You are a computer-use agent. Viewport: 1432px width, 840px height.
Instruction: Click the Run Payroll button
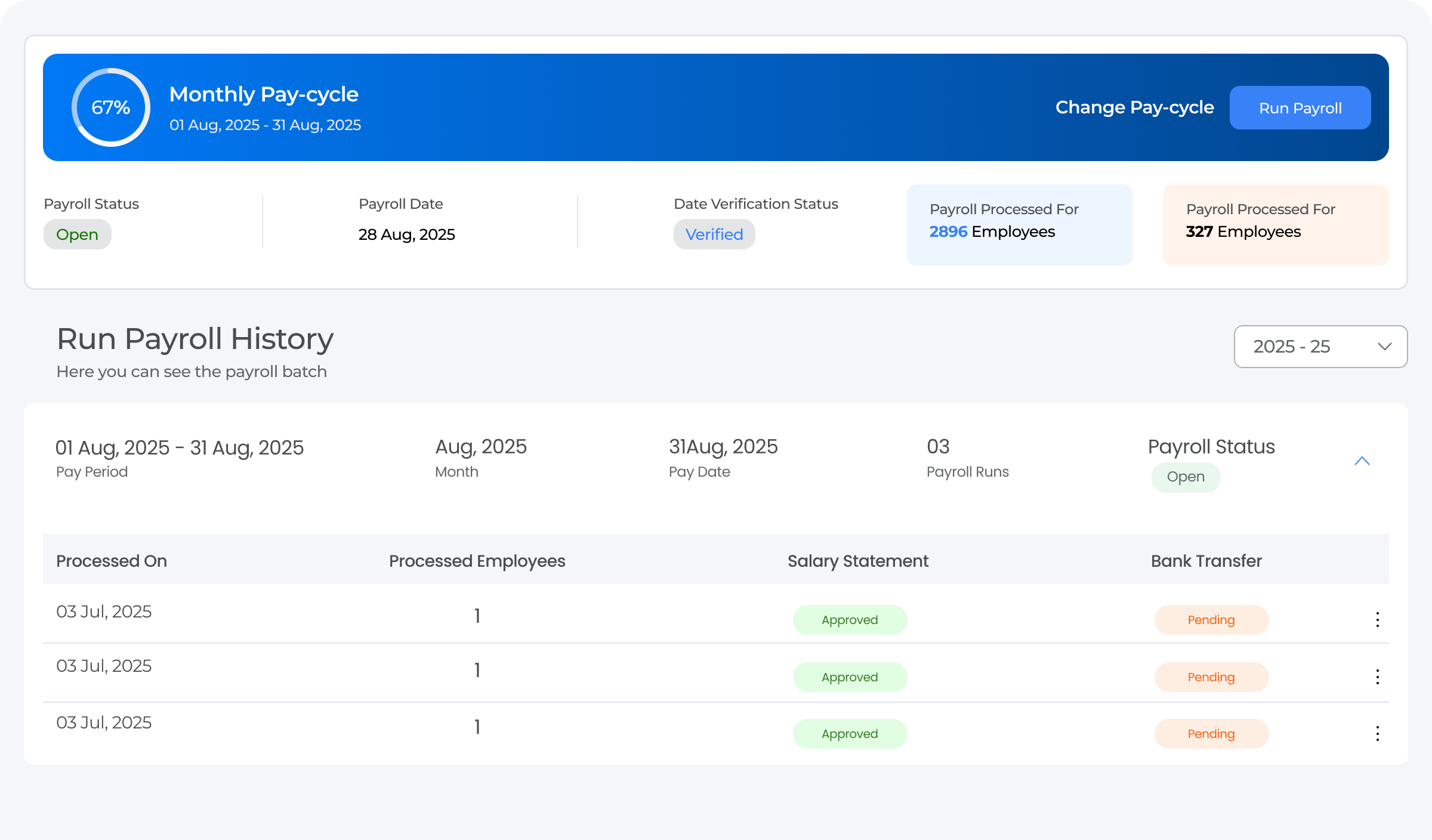pyautogui.click(x=1300, y=108)
